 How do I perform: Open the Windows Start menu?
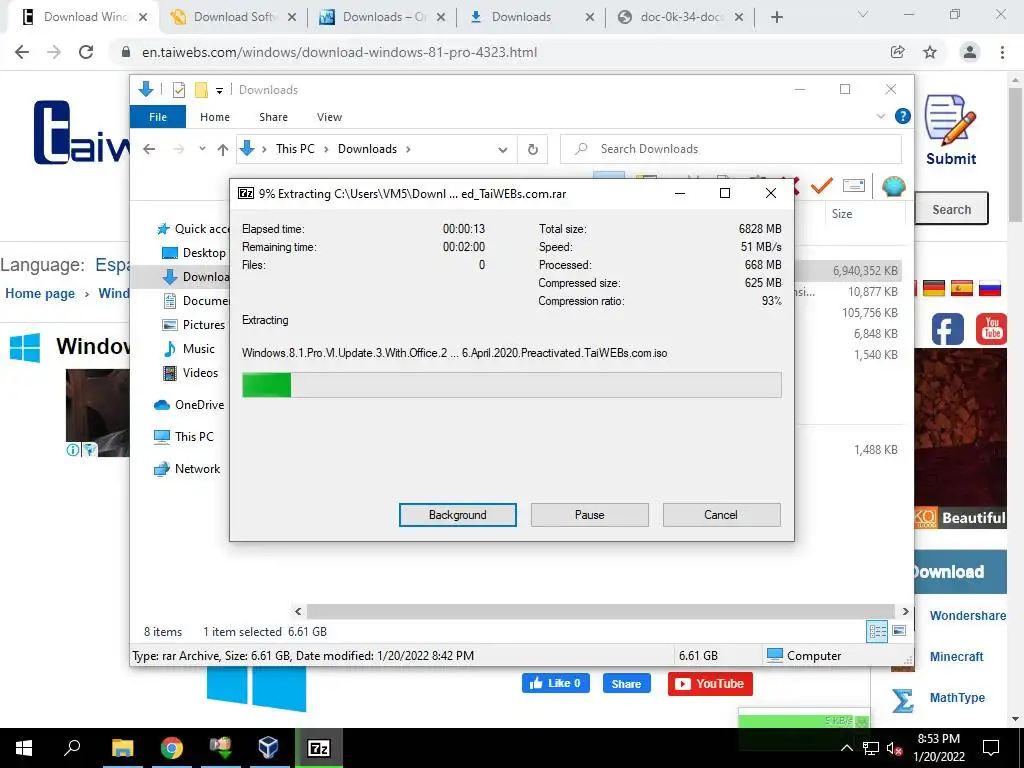[x=24, y=748]
